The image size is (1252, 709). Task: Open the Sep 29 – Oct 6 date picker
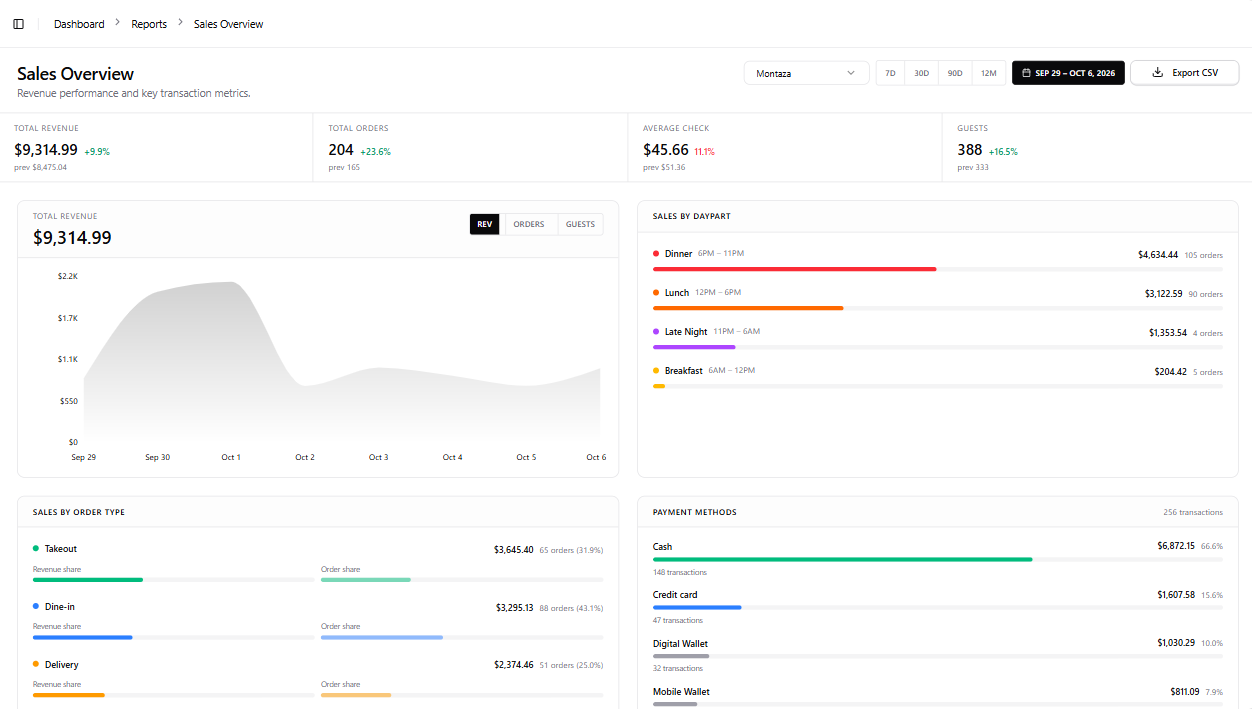(1068, 73)
